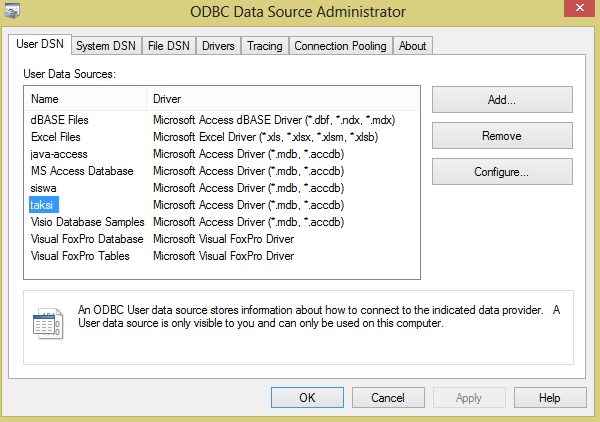Go to the Drivers tab
Screen dimensions: 600x422
(x=218, y=46)
